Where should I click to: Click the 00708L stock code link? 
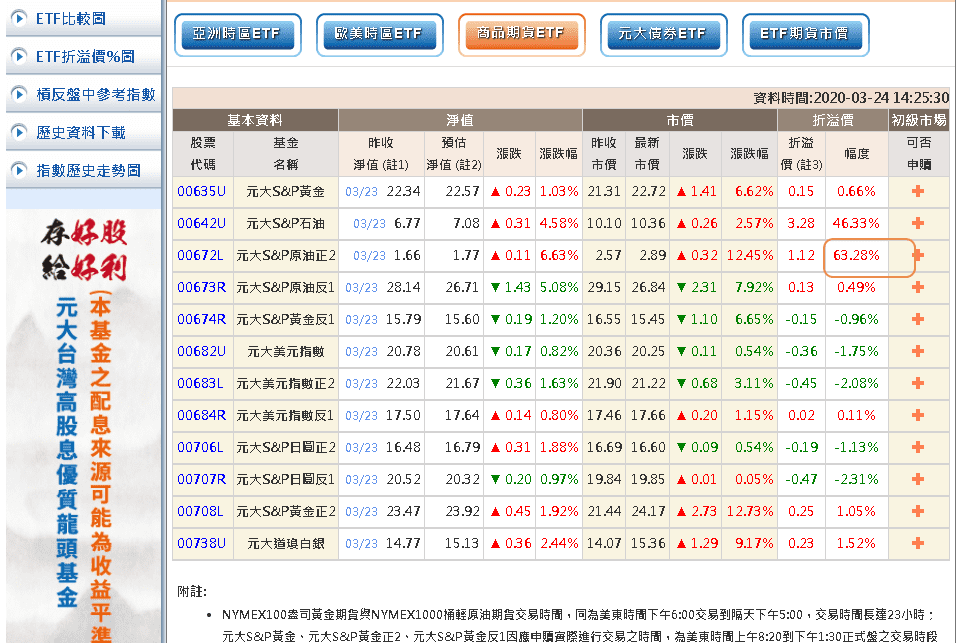tap(202, 511)
